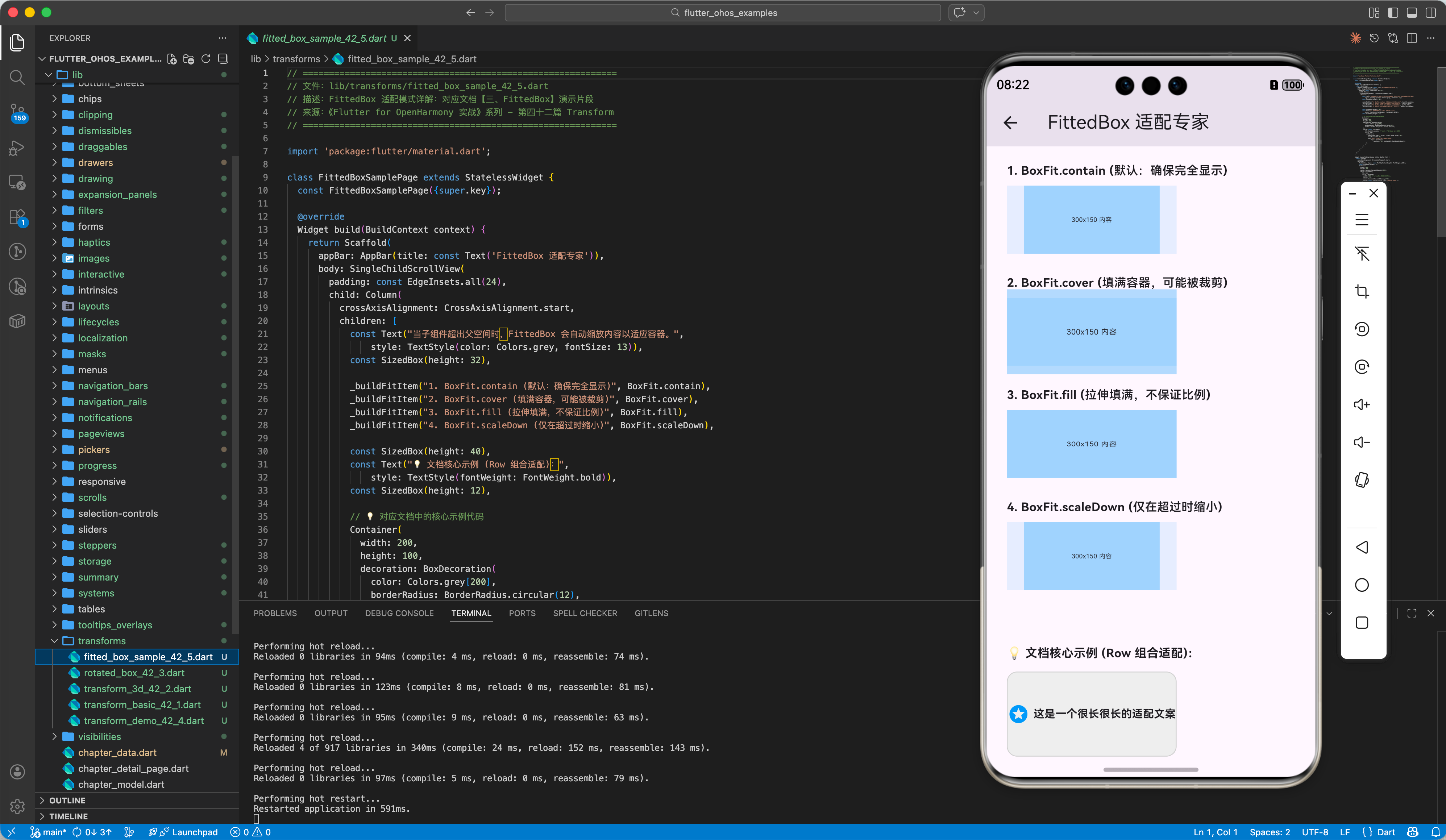Open the Search view in activity bar
The width and height of the screenshot is (1446, 840).
tap(17, 78)
